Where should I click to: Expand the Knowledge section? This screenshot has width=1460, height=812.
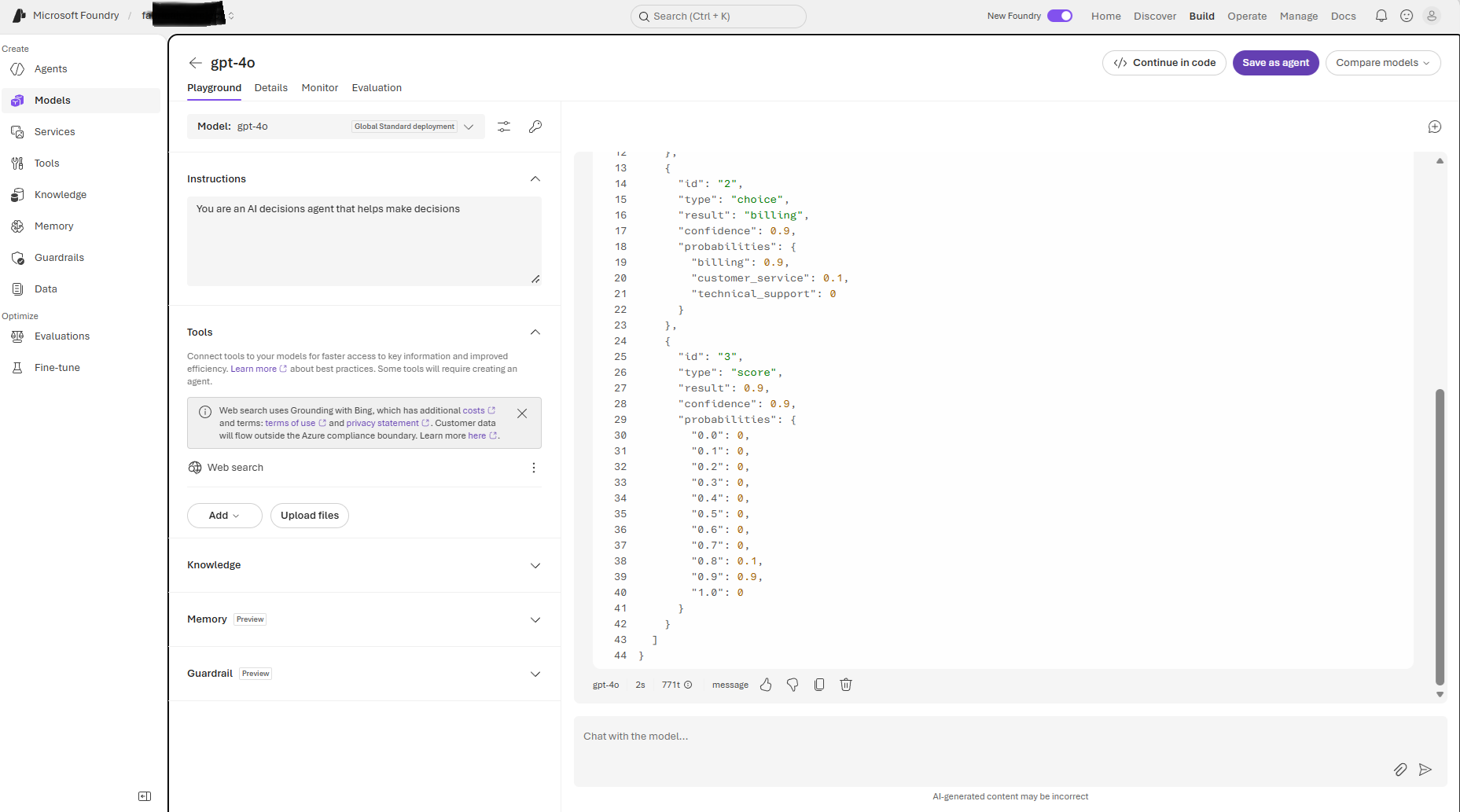(535, 566)
